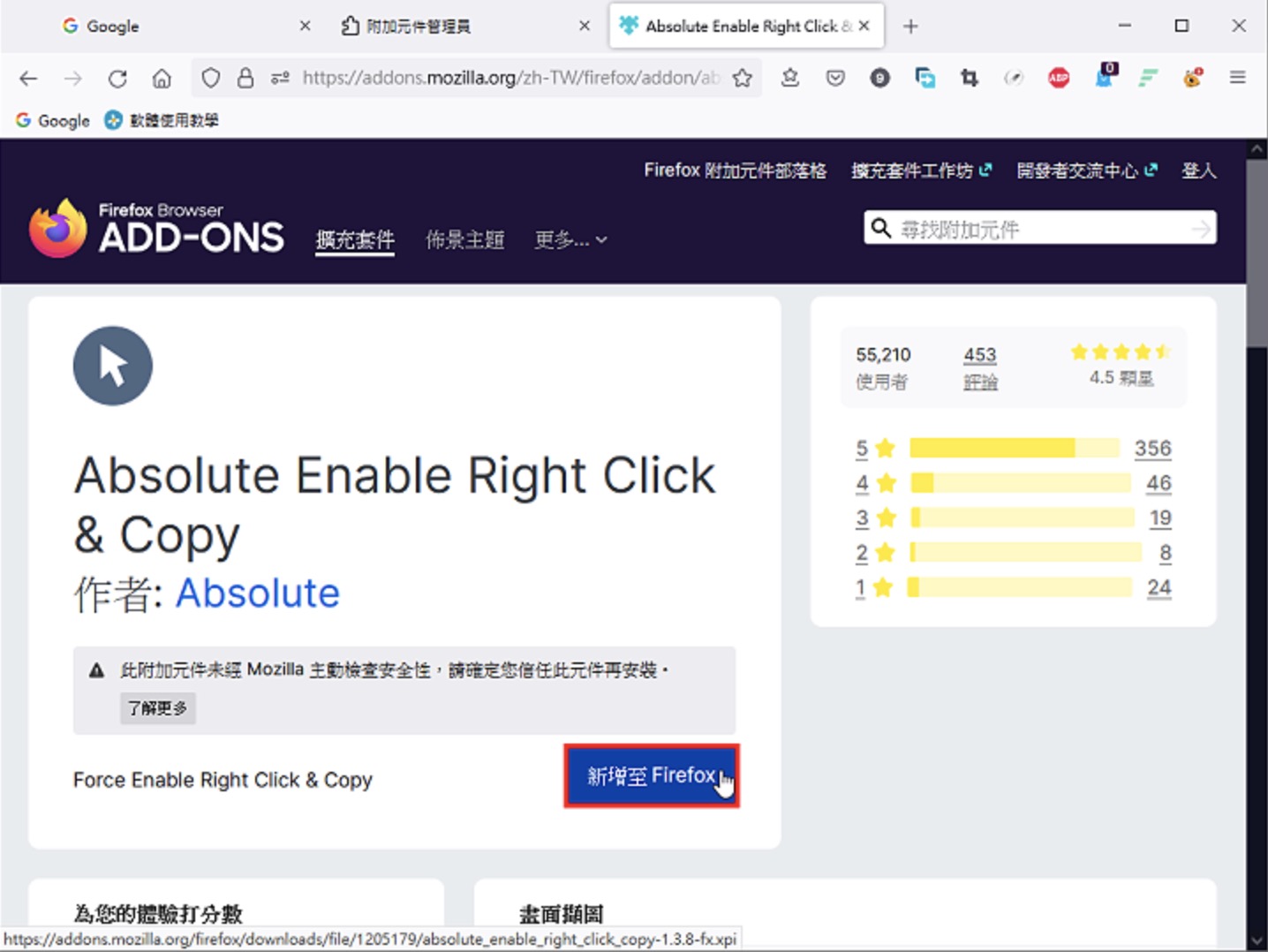Screen dimensions: 1268x952
Task: Click the 4.5 顆星 star rating display
Action: 1121,365
